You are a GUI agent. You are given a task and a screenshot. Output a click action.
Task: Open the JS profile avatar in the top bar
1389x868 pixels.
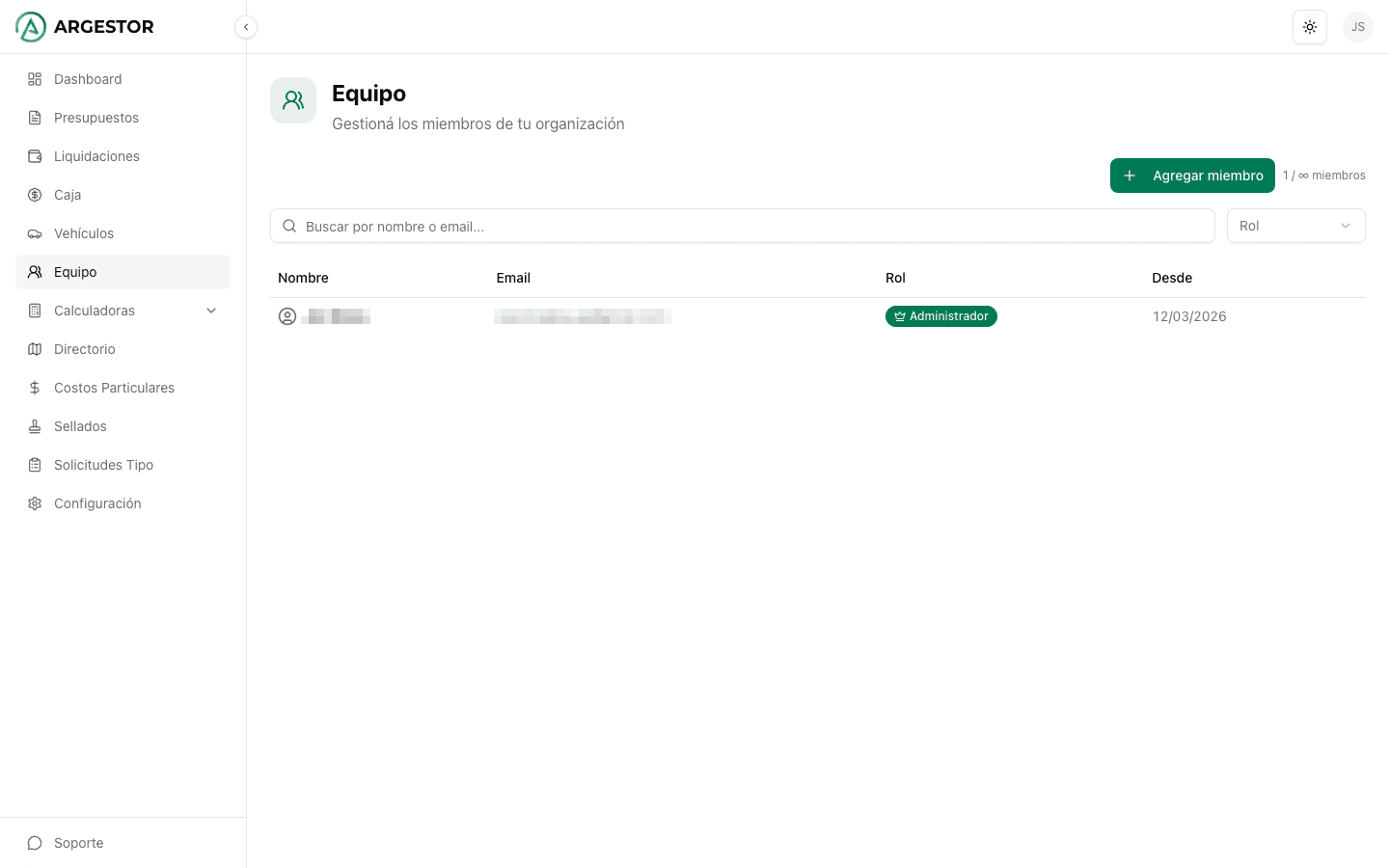point(1358,27)
